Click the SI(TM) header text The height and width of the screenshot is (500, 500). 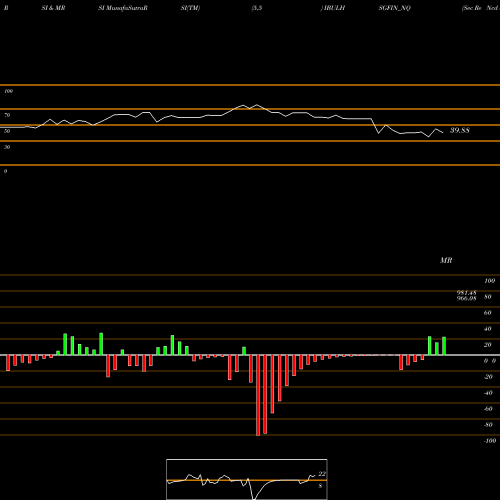(190, 8)
